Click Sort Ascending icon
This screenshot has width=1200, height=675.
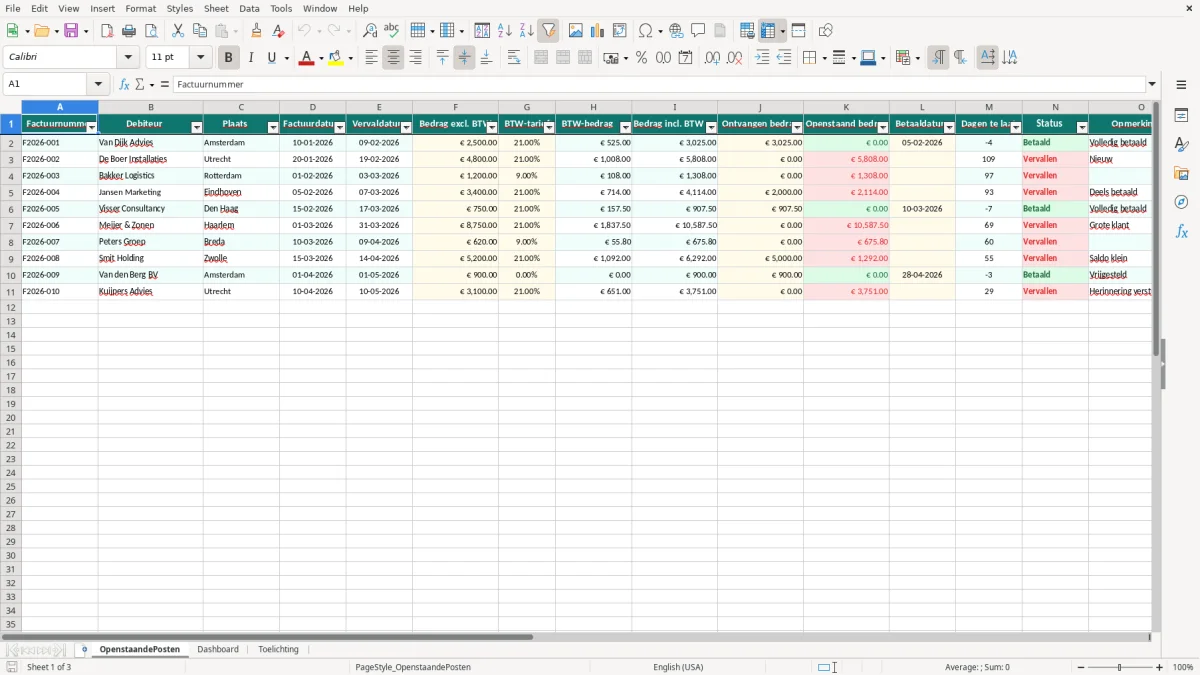[504, 31]
